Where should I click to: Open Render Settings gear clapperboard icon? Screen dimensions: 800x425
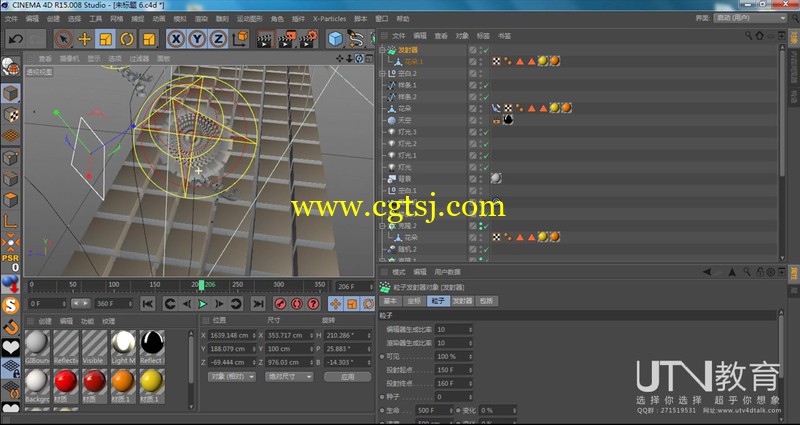pyautogui.click(x=308, y=39)
